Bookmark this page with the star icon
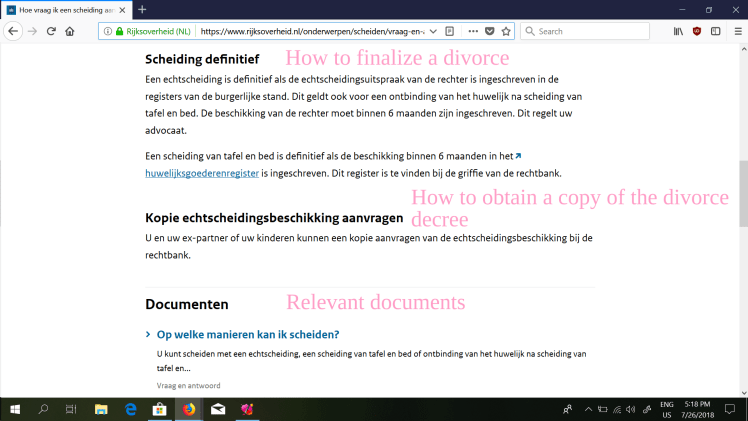Image resolution: width=748 pixels, height=421 pixels. point(506,31)
